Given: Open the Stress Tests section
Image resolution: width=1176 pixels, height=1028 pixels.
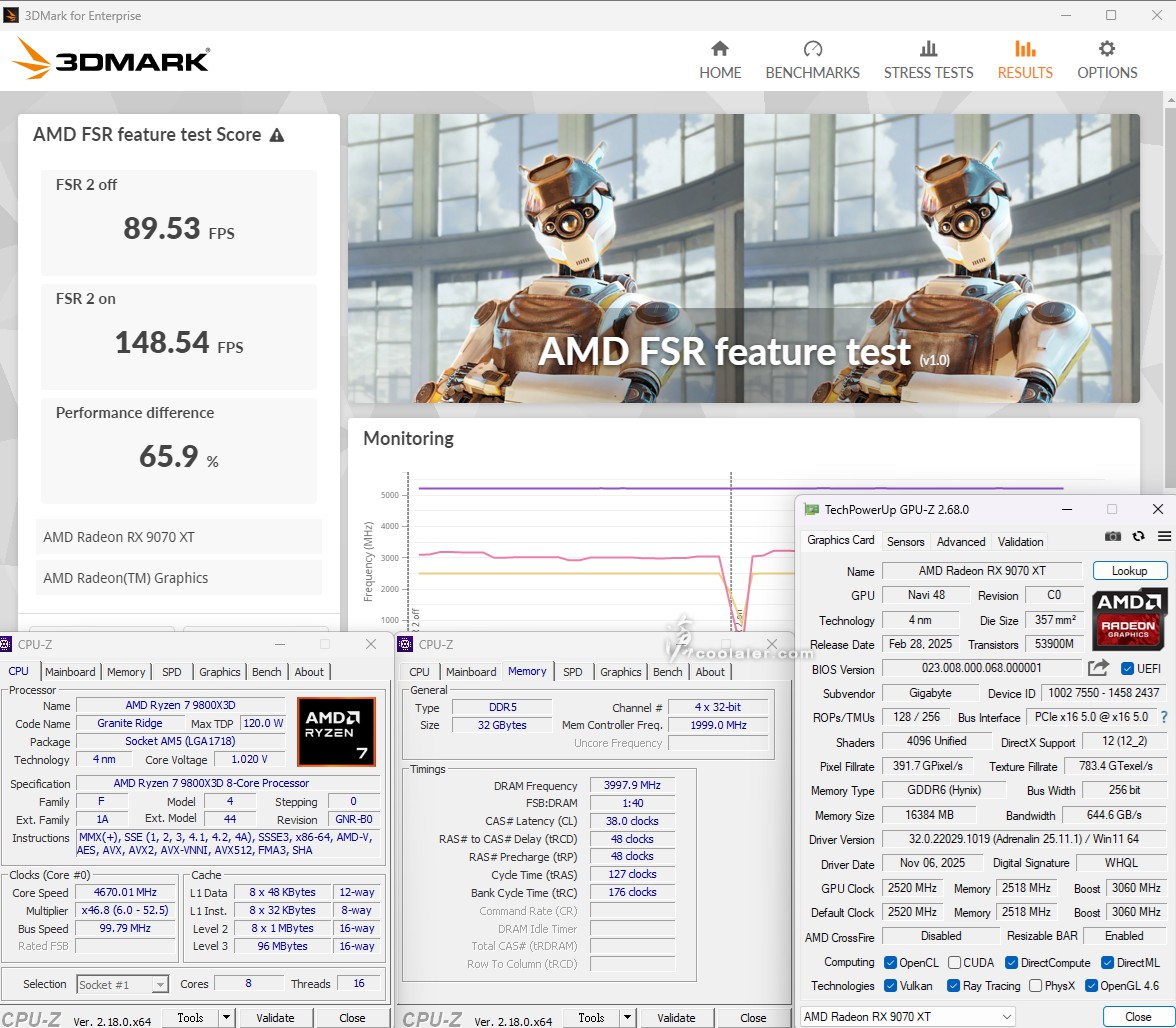Looking at the screenshot, I should (x=928, y=60).
